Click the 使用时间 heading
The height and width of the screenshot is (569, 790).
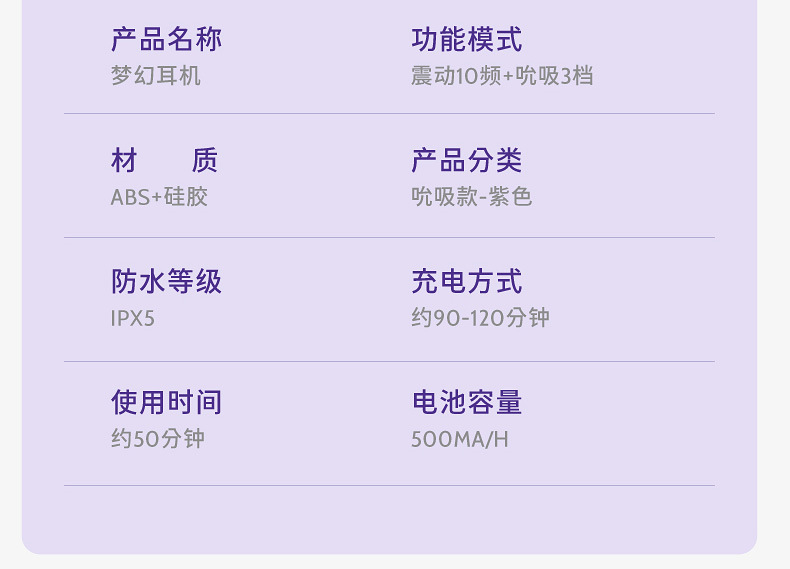click(166, 403)
